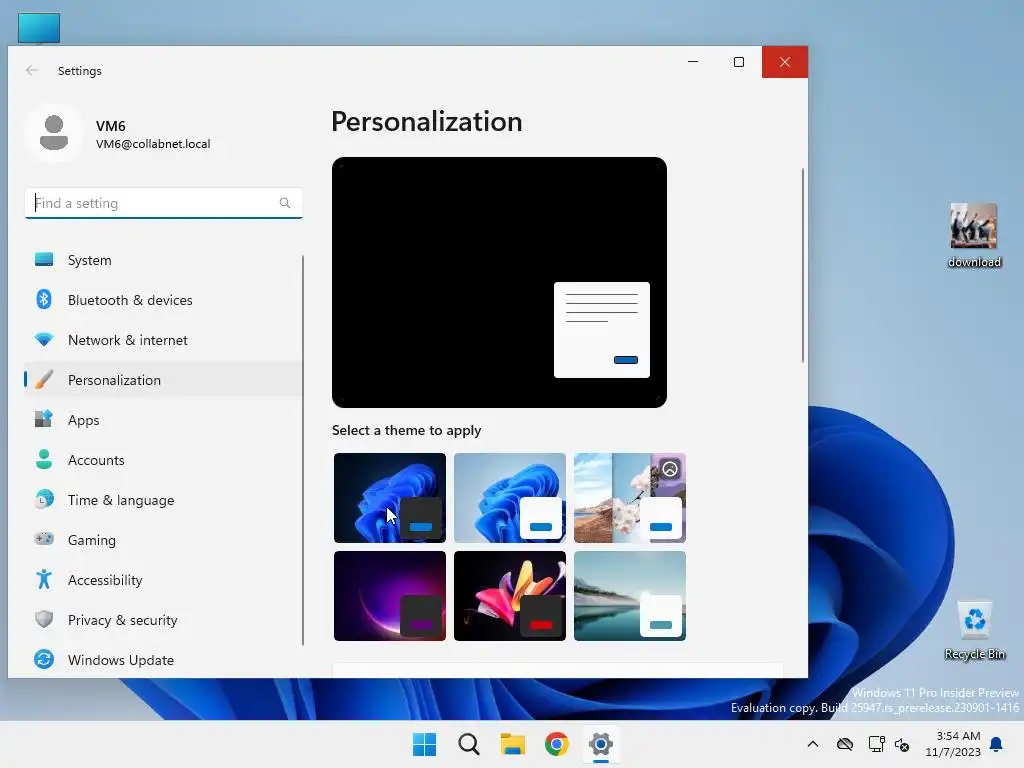Screen dimensions: 1024x768
Task: Open the Apps settings category
Action: pos(163,419)
